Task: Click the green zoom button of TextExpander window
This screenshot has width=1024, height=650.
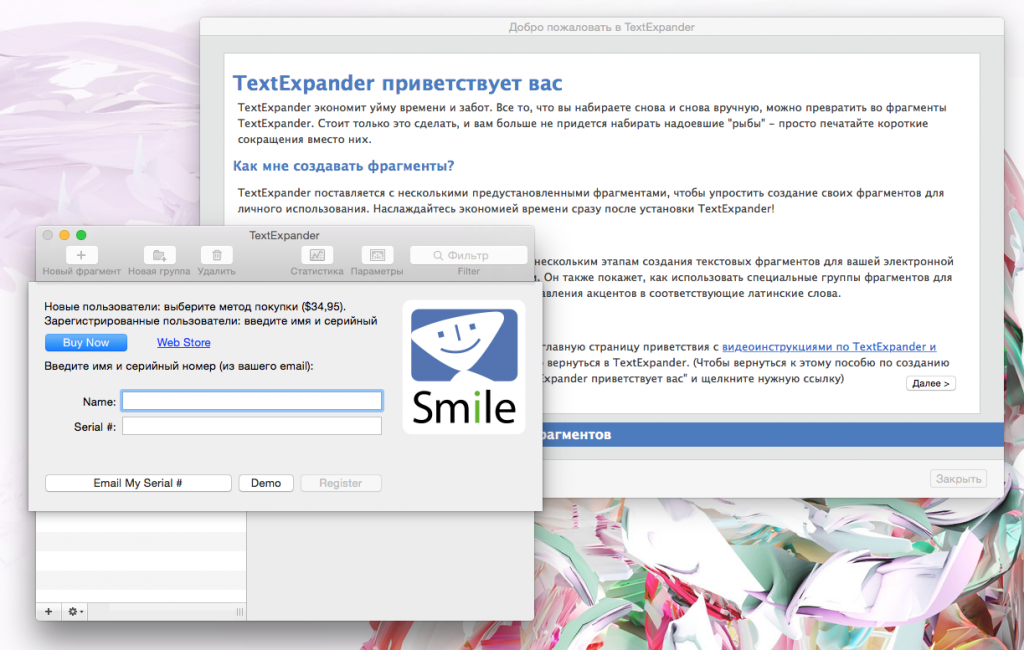Action: click(81, 235)
